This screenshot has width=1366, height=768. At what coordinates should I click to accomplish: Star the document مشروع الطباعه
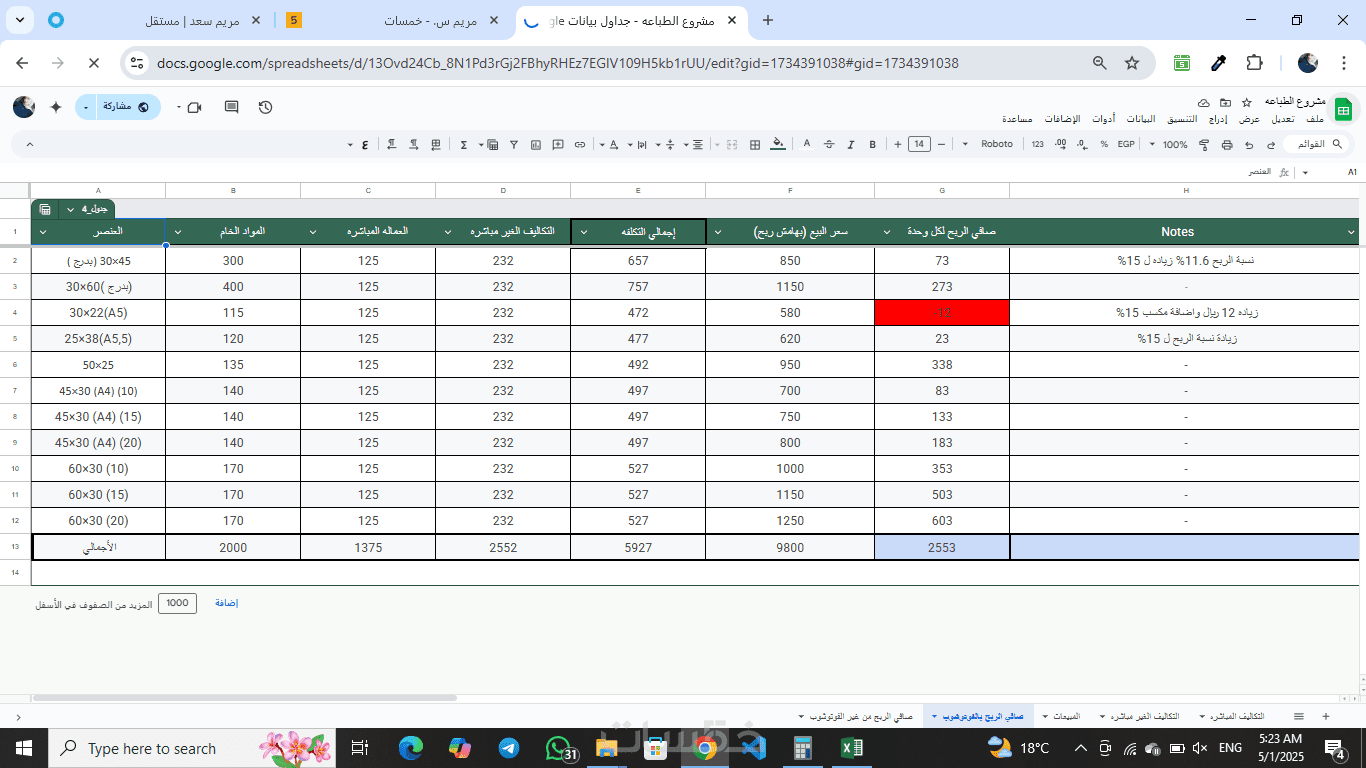1247,103
